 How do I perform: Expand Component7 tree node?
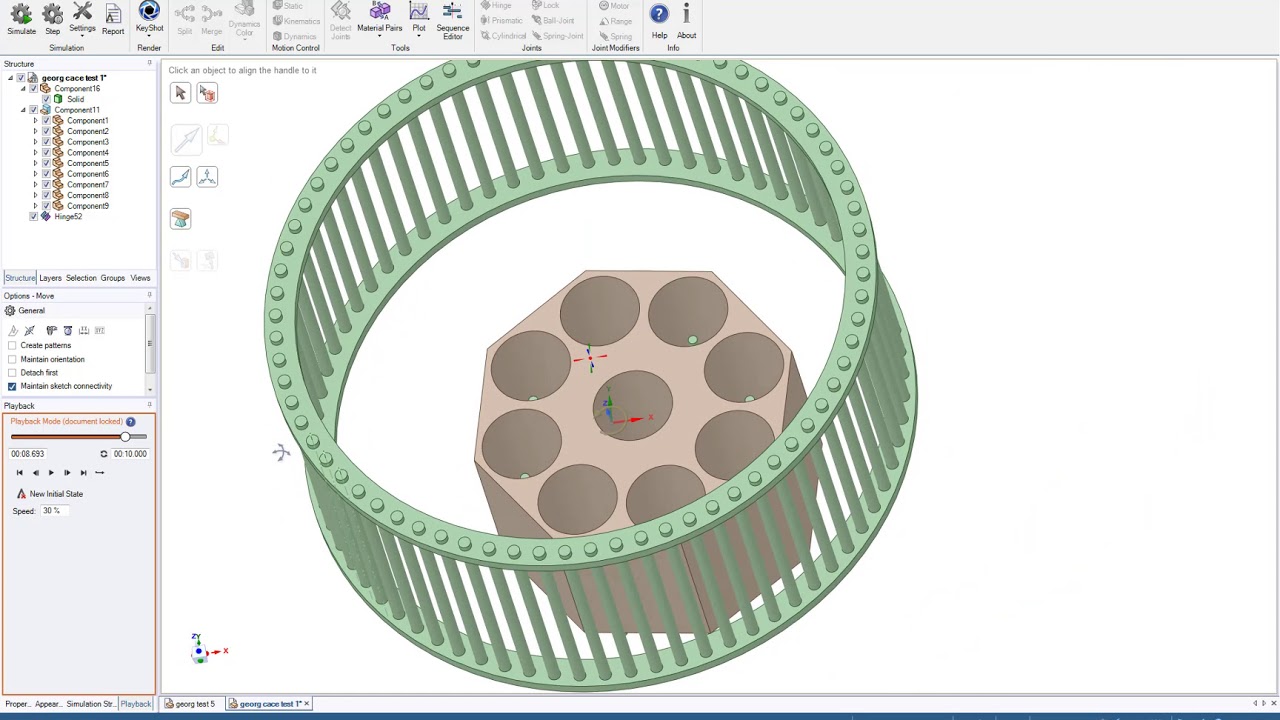pyautogui.click(x=35, y=185)
